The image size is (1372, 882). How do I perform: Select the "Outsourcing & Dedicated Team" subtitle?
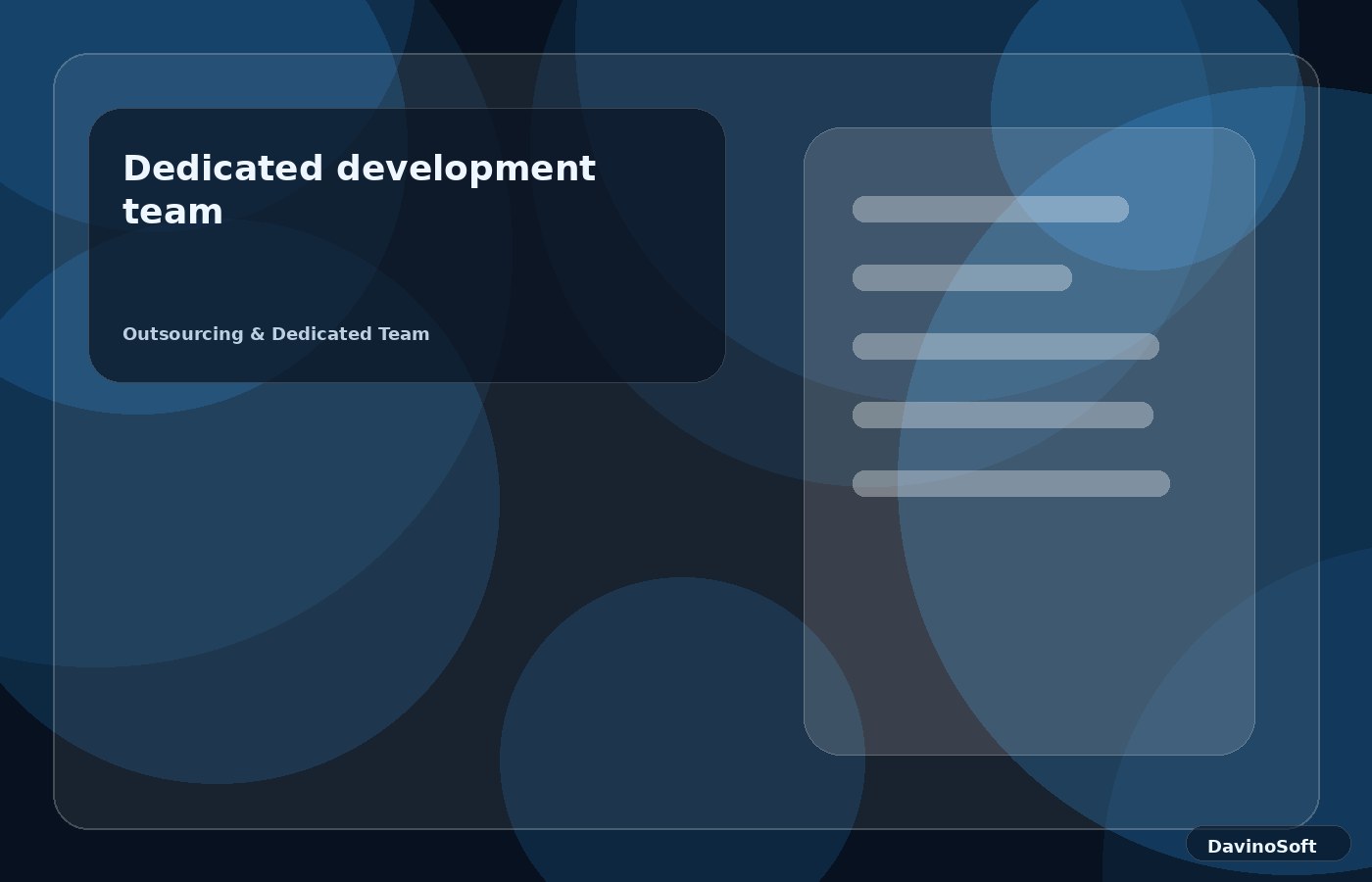[276, 334]
